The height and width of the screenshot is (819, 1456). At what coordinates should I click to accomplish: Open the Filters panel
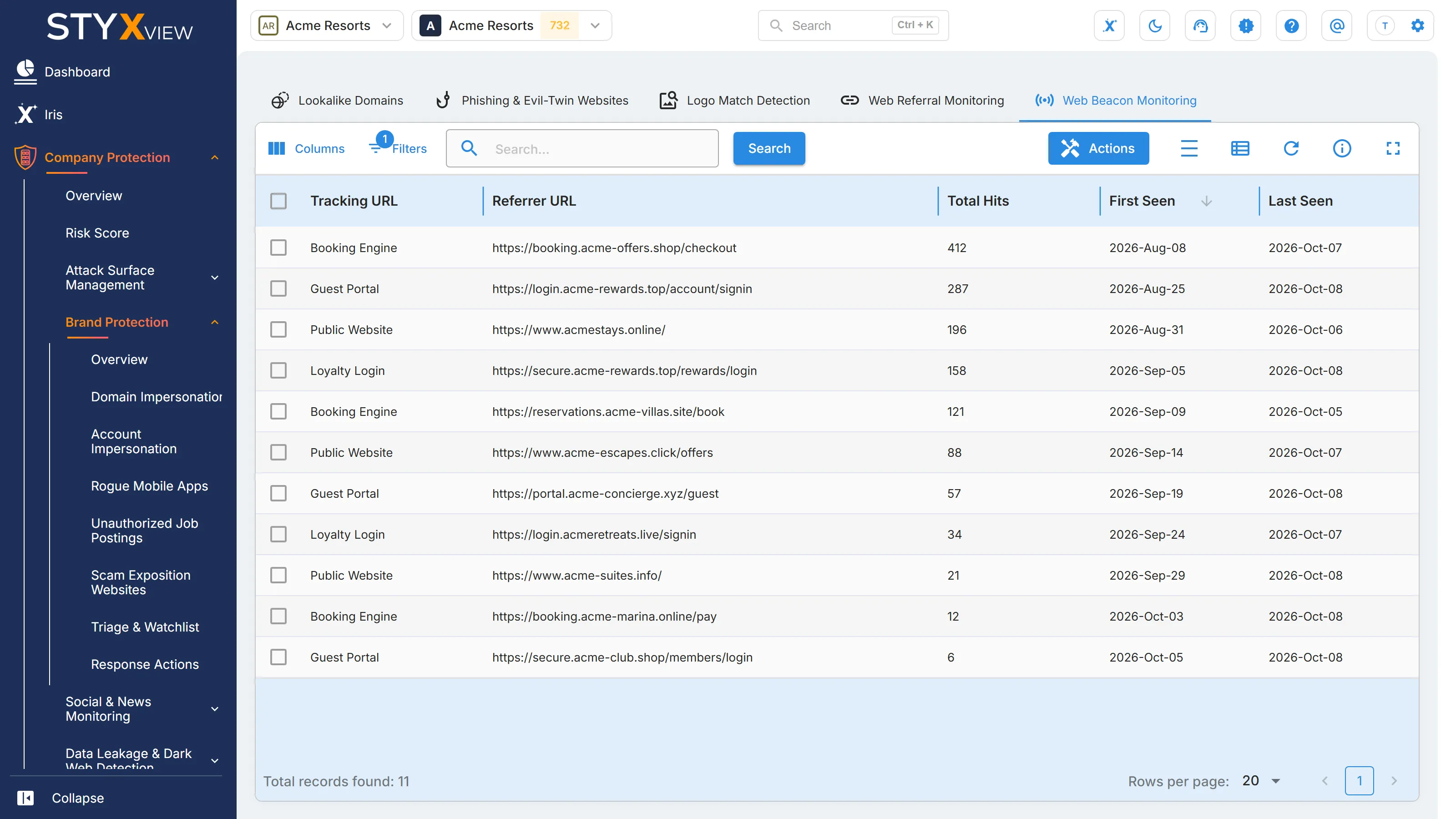398,146
